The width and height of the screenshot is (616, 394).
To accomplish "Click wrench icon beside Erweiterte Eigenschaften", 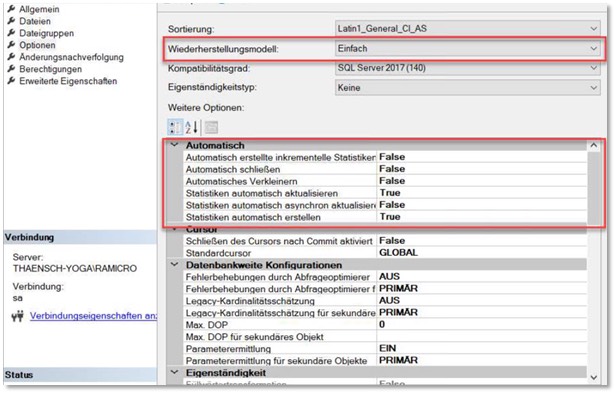I will (x=11, y=81).
